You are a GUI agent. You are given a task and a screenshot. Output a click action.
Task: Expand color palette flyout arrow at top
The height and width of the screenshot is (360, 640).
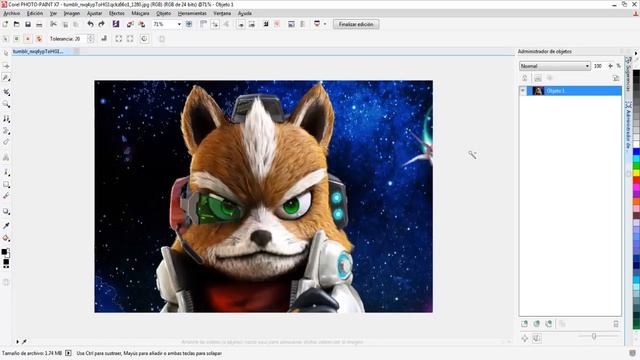point(636,53)
